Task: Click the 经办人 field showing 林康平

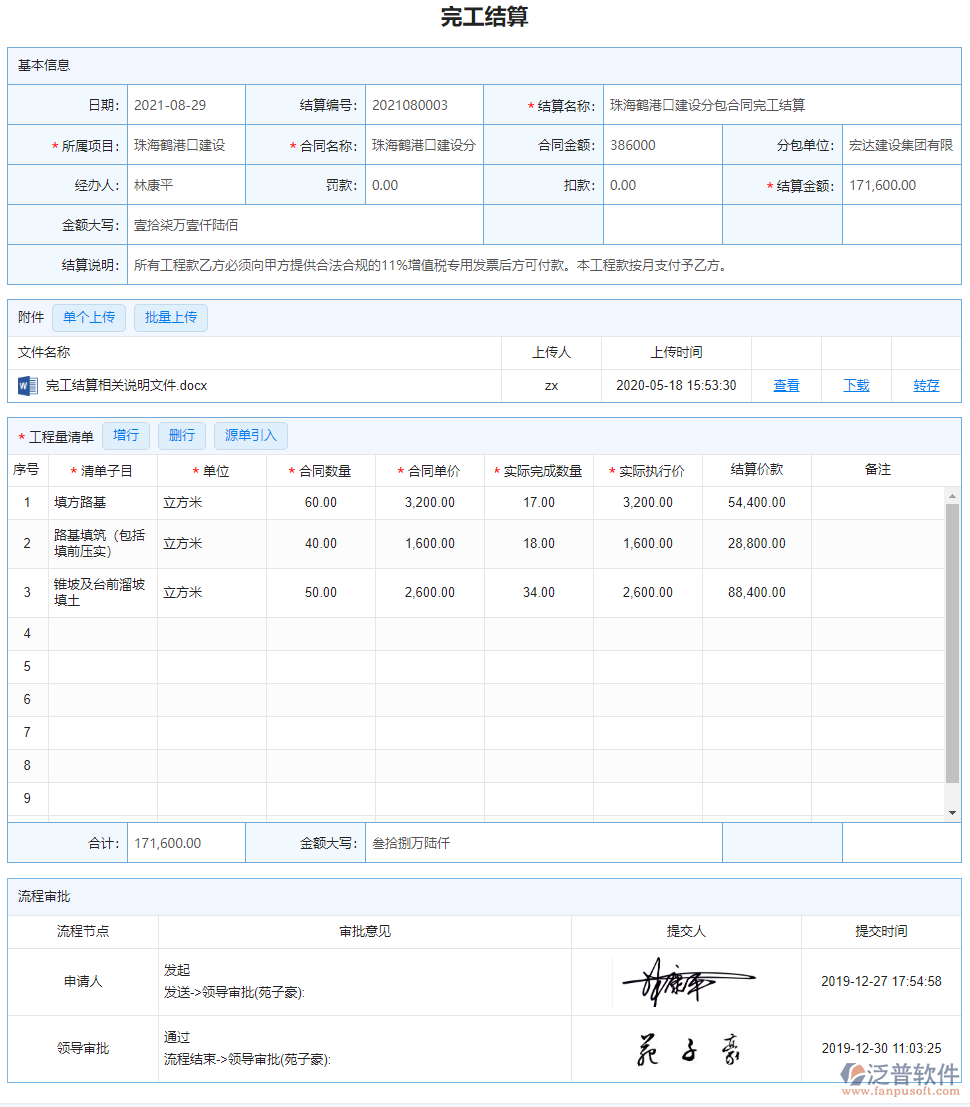Action: tap(185, 184)
